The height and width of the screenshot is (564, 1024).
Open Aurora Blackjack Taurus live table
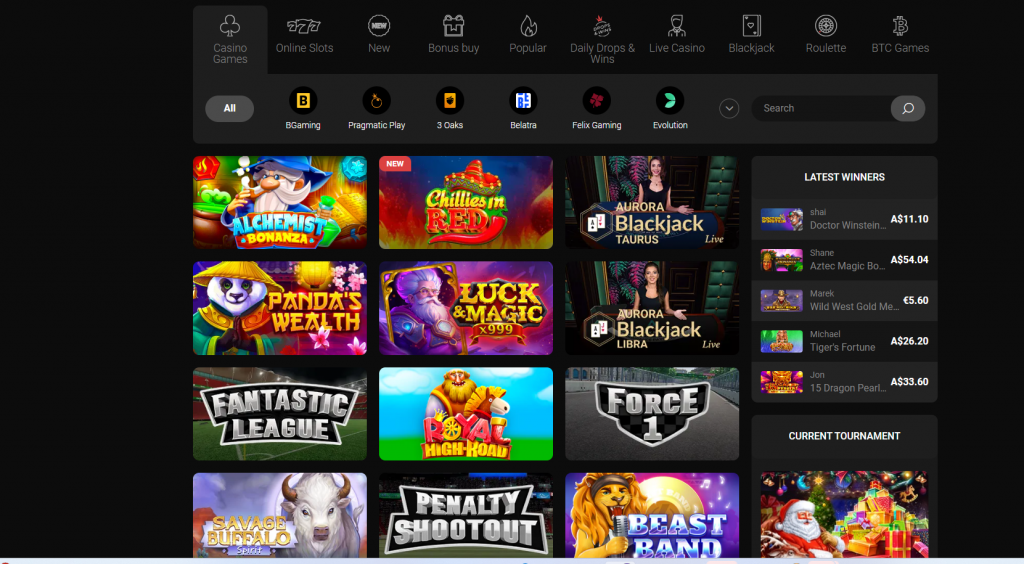pyautogui.click(x=652, y=202)
